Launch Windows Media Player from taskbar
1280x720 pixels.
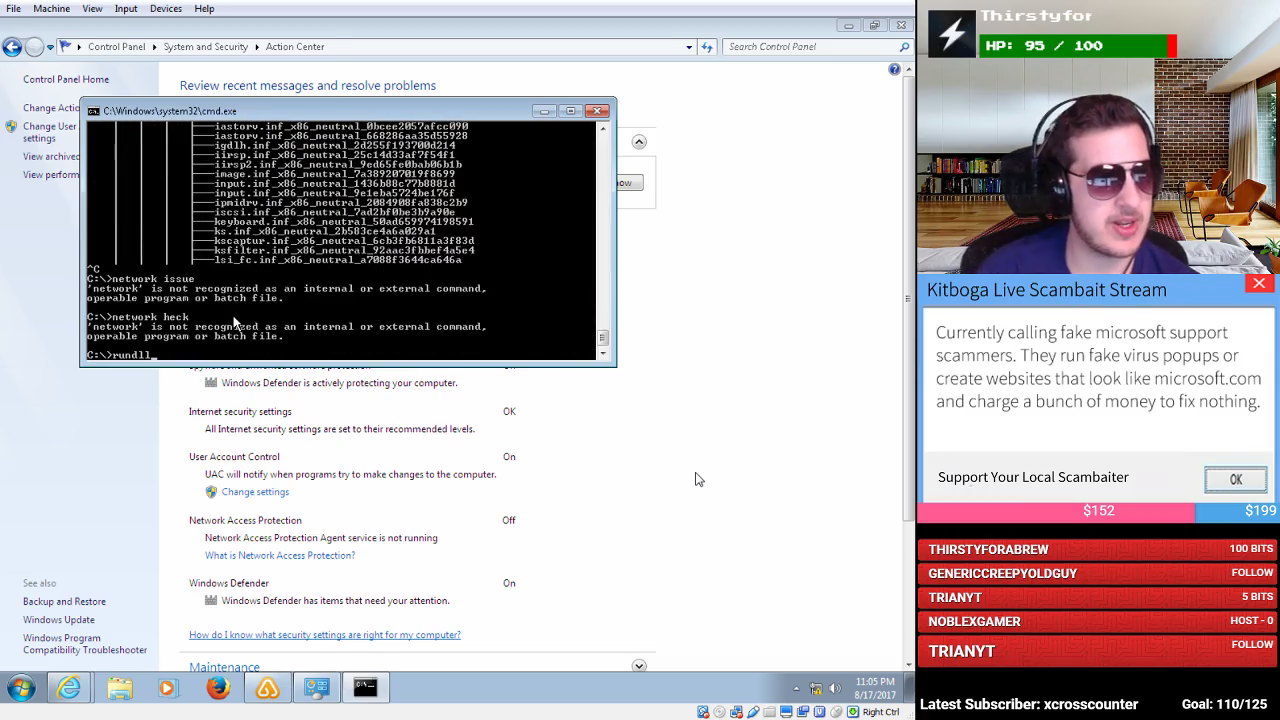[167, 688]
